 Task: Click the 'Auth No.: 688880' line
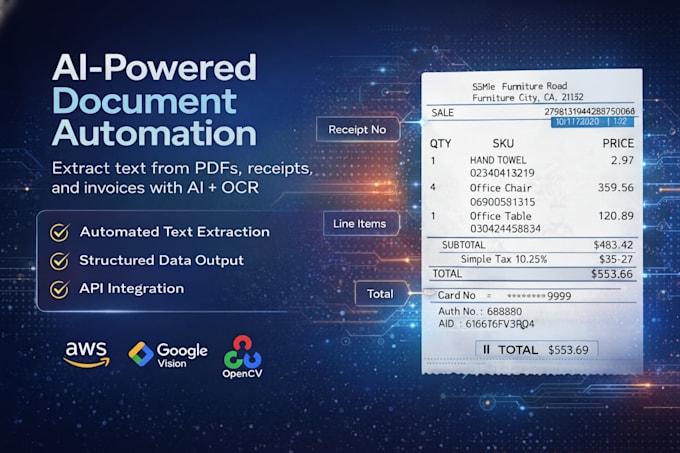click(480, 311)
